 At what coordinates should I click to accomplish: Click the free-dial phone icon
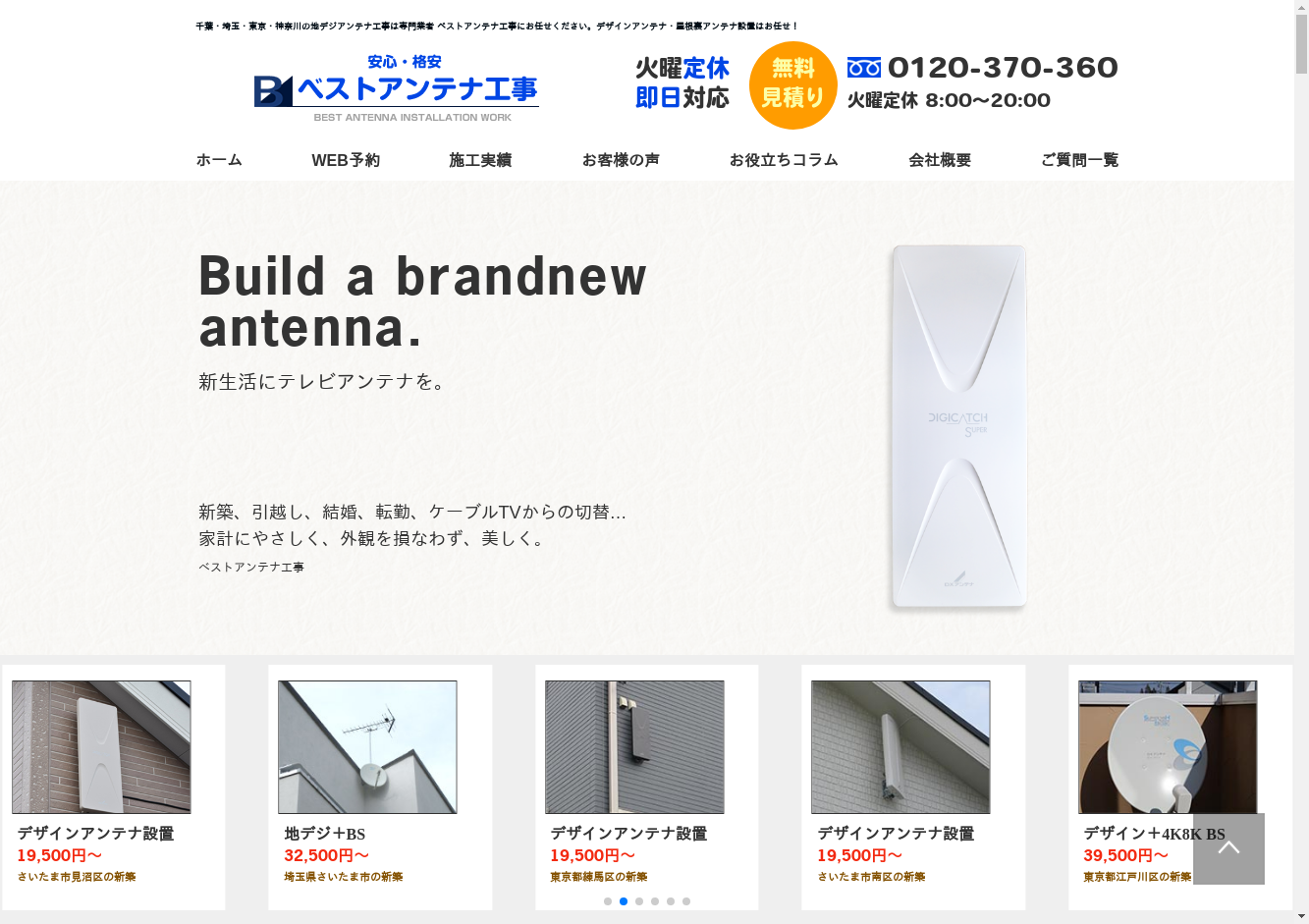coord(864,68)
